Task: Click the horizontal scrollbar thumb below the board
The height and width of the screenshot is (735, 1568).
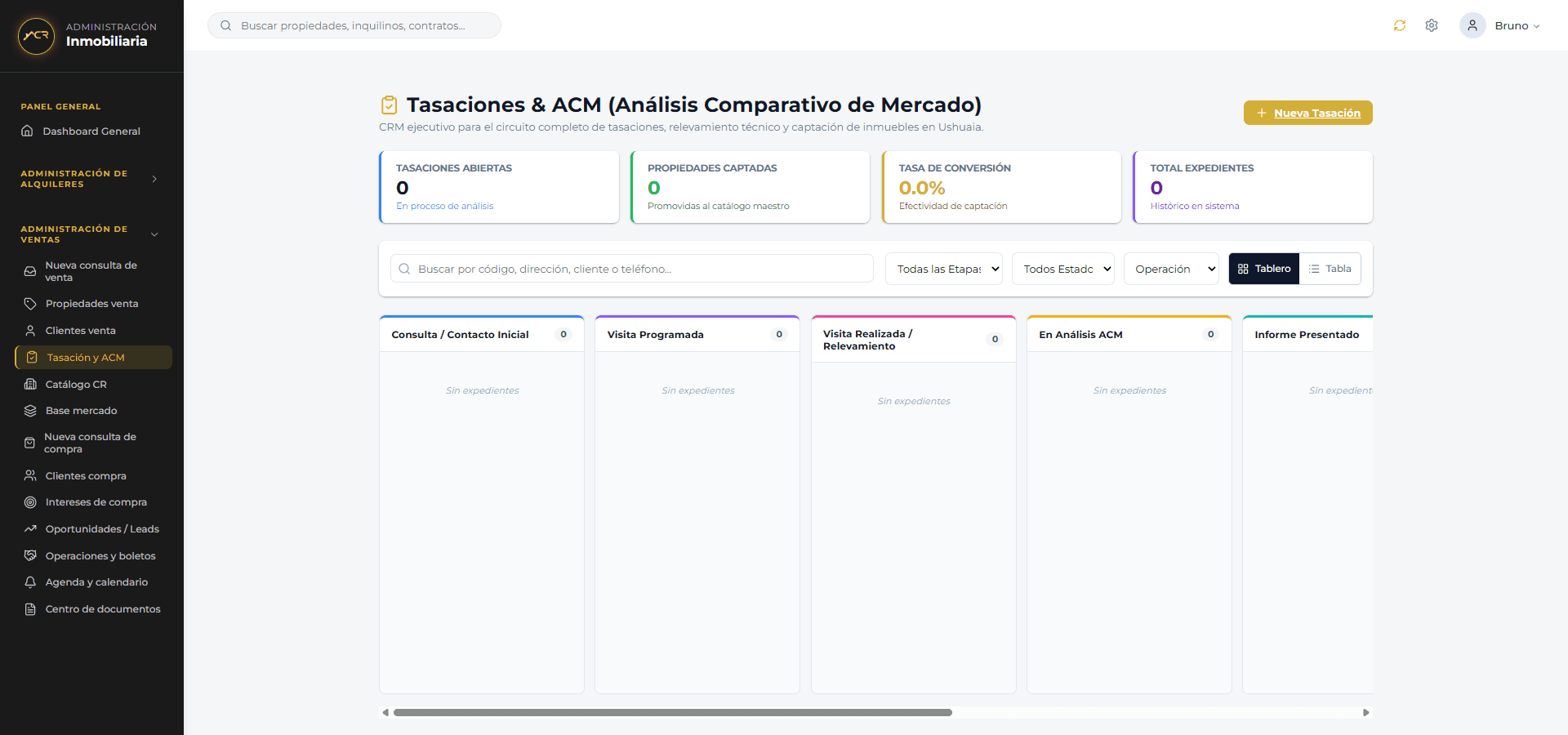Action: (x=673, y=712)
